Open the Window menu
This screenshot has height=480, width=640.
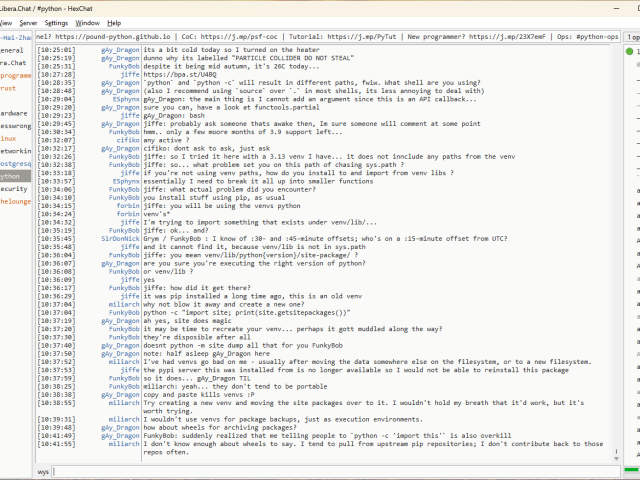(87, 22)
